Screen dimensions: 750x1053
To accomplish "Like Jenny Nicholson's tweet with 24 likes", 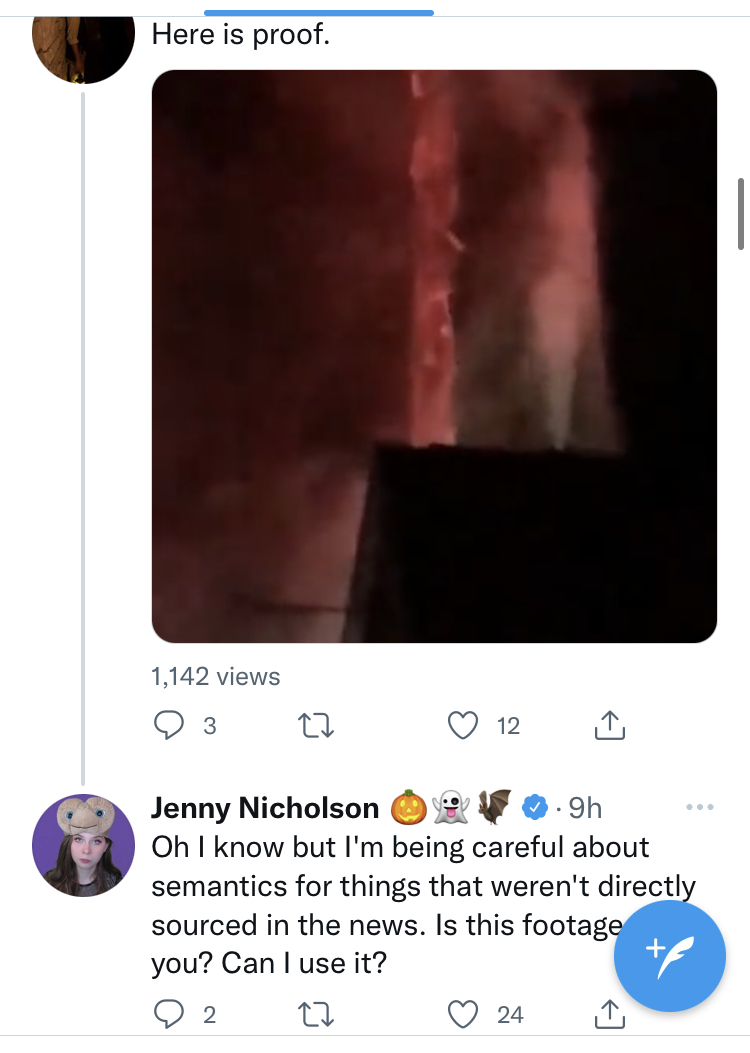I will click(463, 1014).
